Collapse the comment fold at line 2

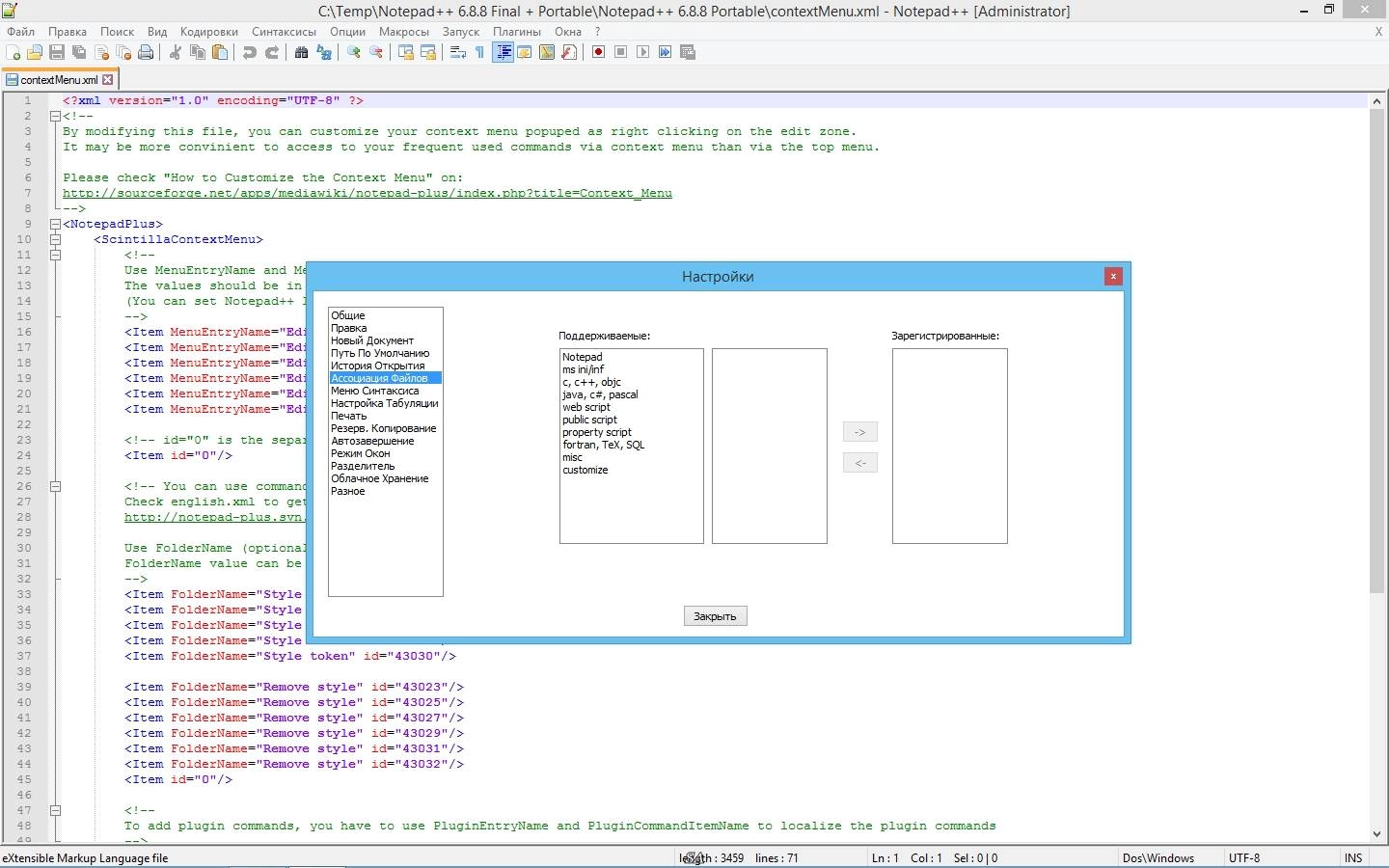tap(55, 116)
